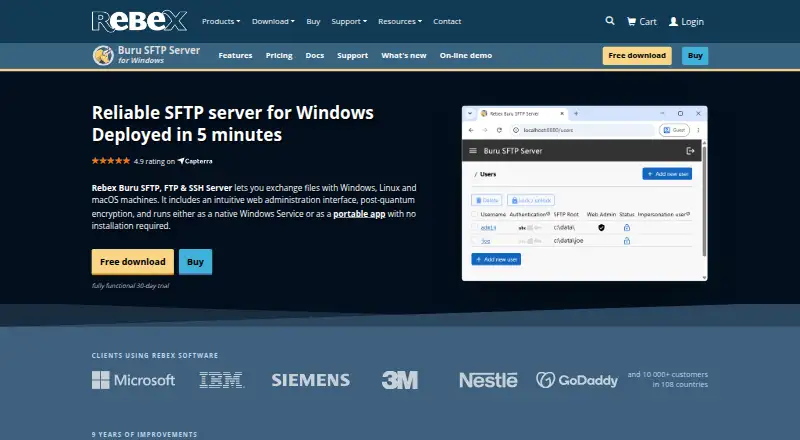Click the 'fully functional 30-day trial' note

click(131, 286)
